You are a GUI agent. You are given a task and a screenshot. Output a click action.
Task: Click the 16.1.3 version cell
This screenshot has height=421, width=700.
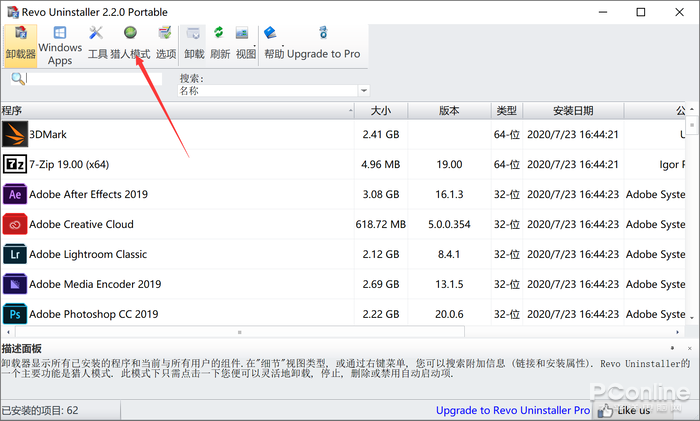449,194
